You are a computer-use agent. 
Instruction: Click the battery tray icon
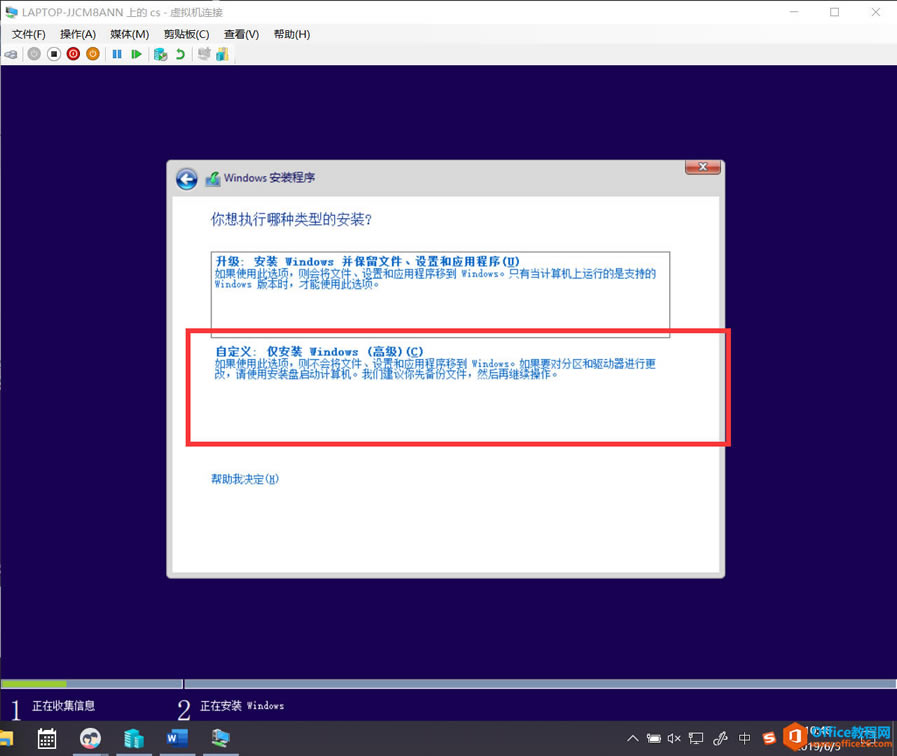(653, 738)
